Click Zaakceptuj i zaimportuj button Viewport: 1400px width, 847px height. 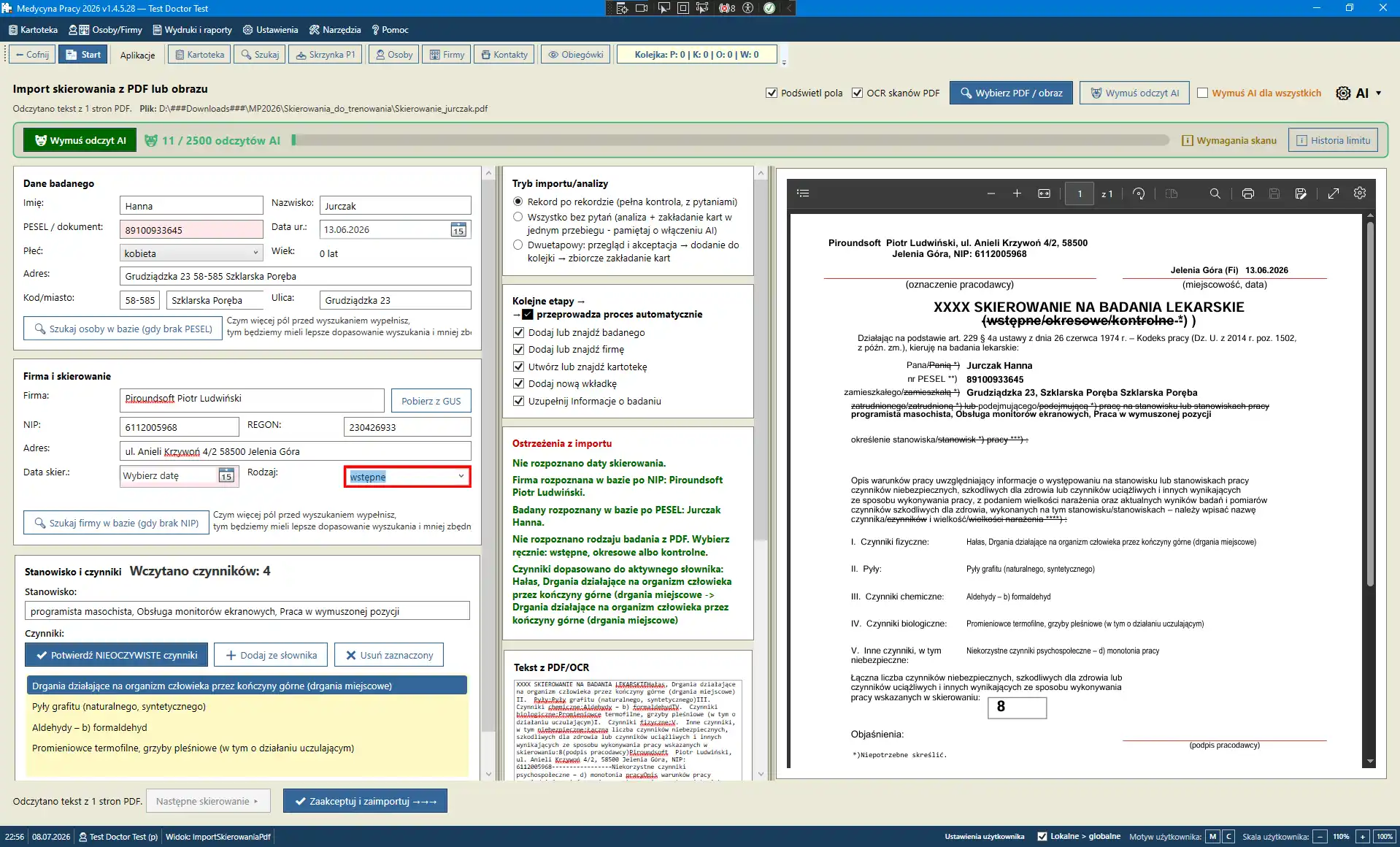pos(365,801)
